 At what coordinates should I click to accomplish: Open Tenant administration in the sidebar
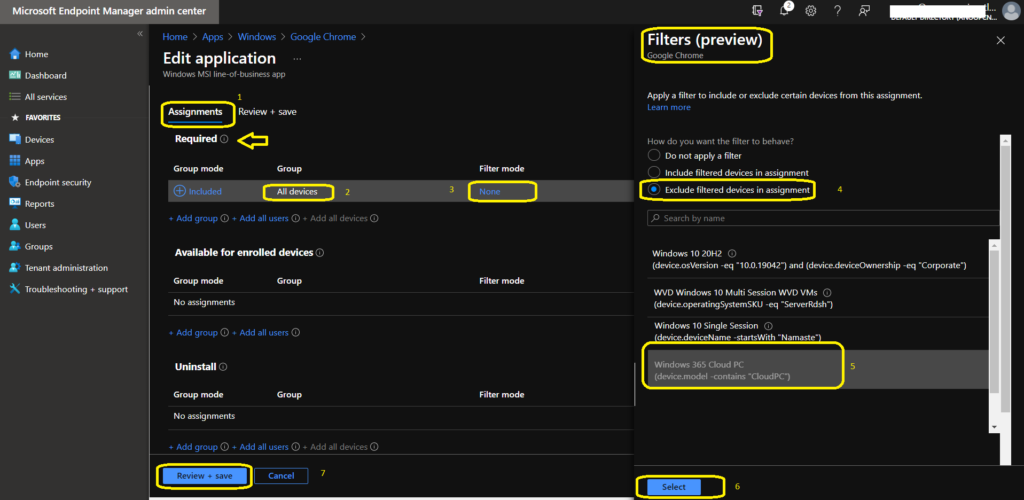pos(66,268)
